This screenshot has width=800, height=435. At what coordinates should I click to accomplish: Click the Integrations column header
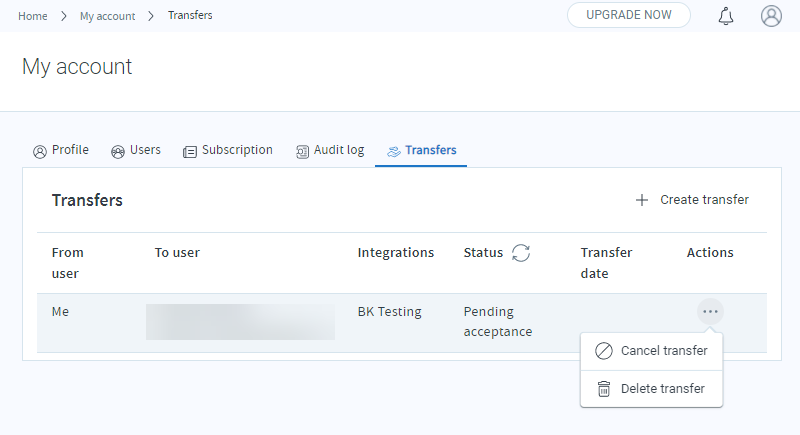tap(396, 253)
